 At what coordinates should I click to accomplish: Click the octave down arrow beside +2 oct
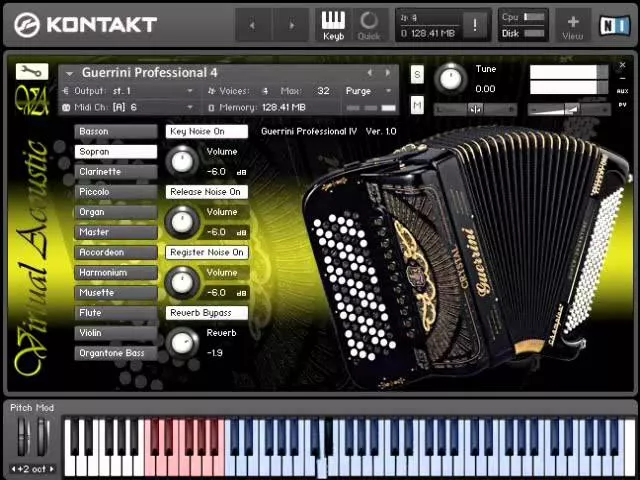click(14, 469)
